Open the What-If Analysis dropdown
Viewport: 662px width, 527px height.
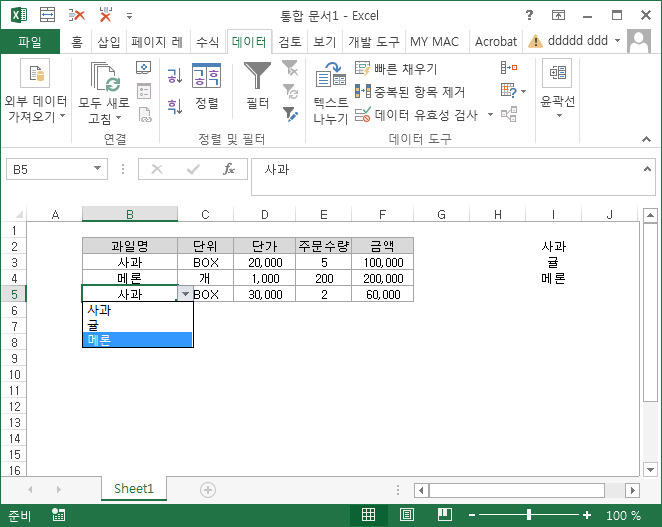513,90
